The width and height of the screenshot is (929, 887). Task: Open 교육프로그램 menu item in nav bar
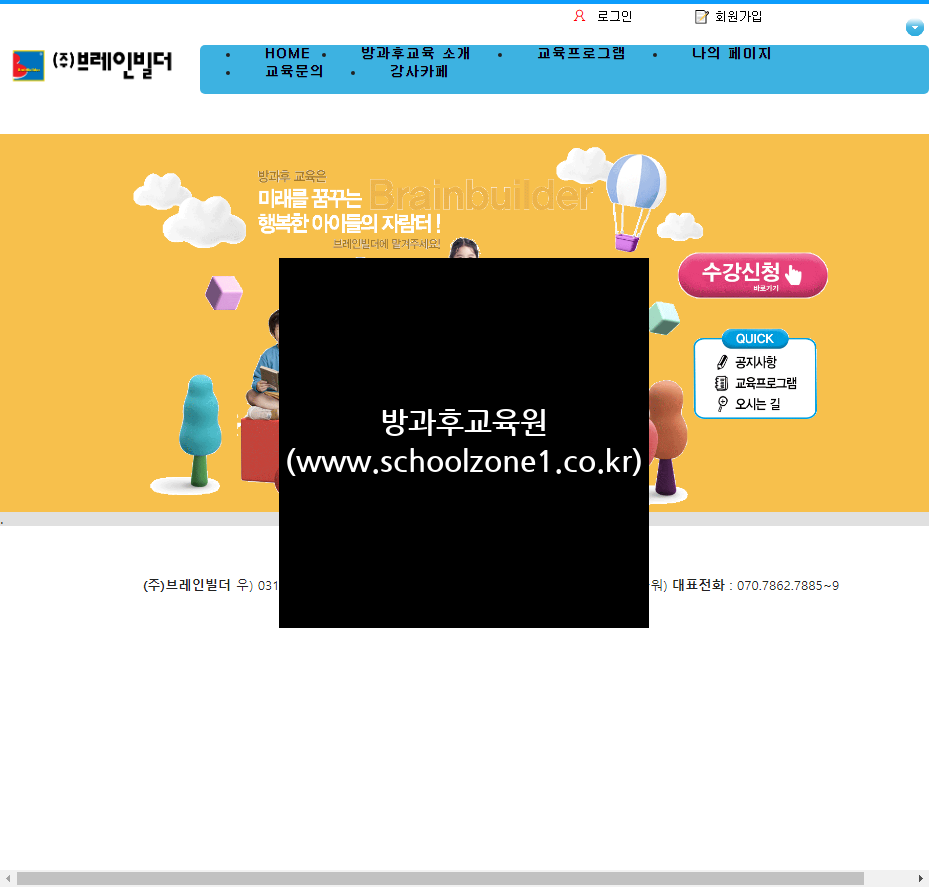pos(581,53)
